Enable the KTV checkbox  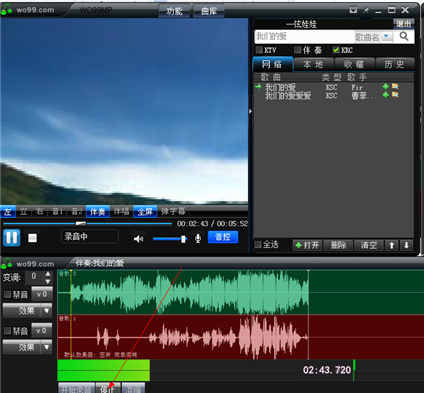[259, 50]
